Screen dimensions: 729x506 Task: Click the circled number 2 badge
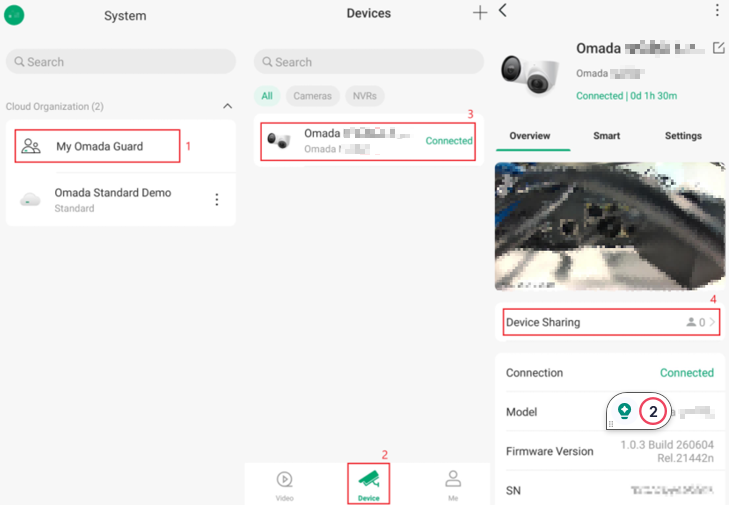[x=653, y=412]
